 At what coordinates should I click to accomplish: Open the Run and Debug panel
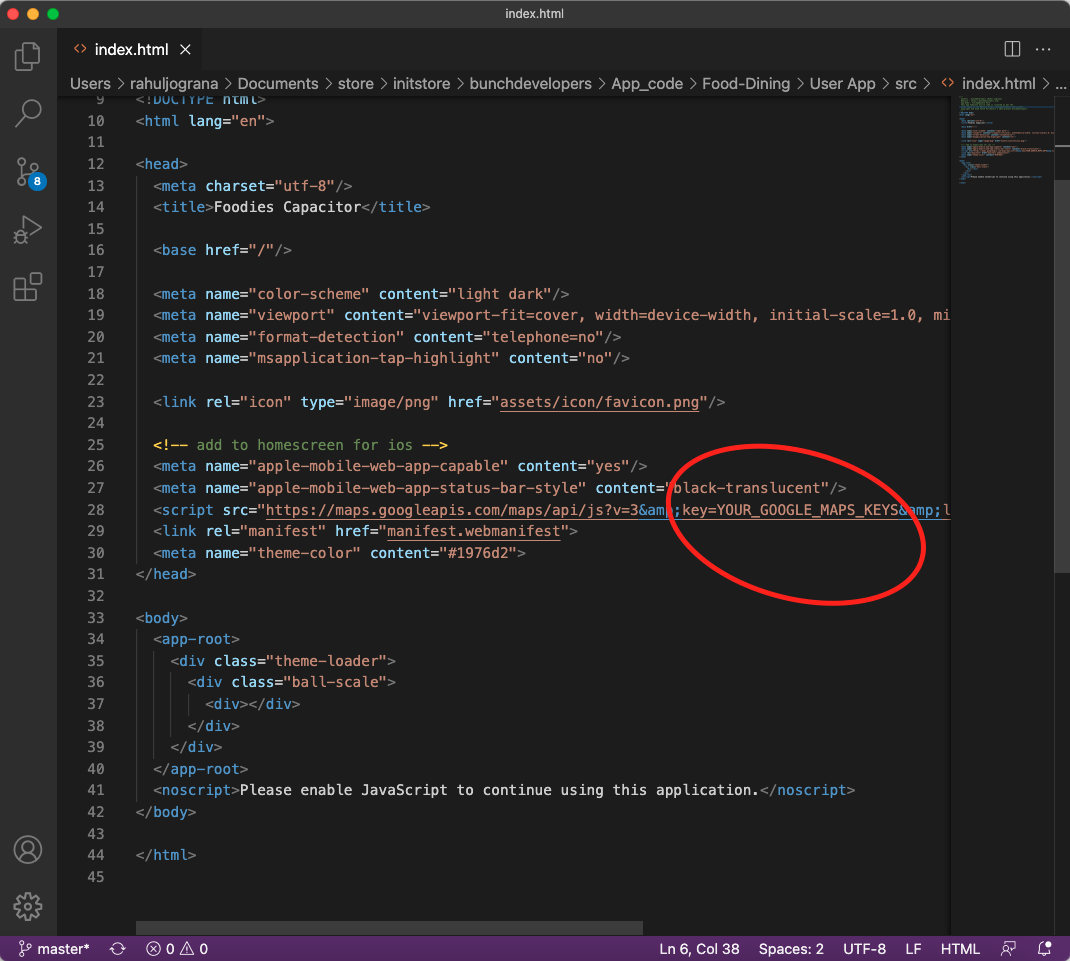[27, 229]
